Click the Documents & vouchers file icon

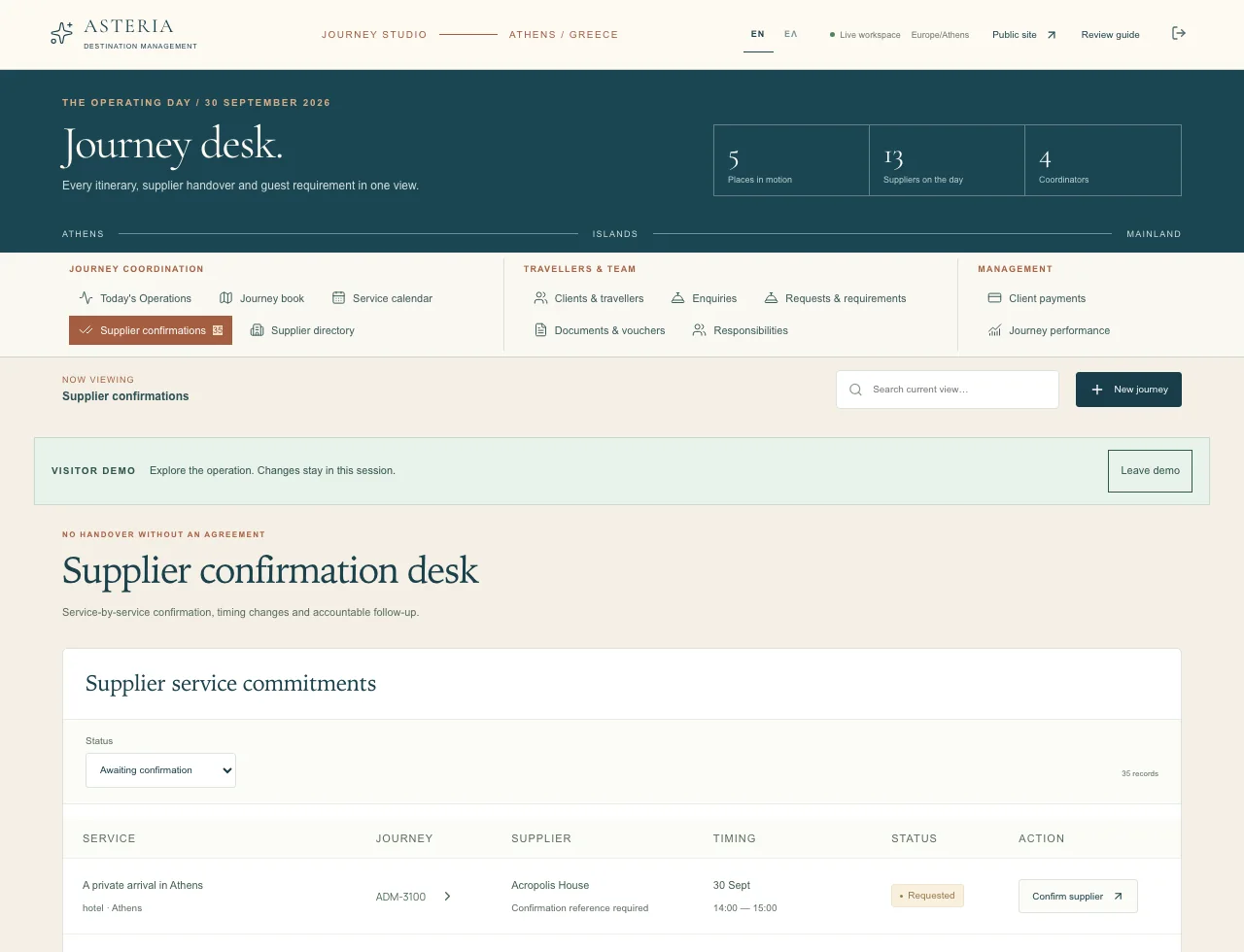pyautogui.click(x=540, y=330)
